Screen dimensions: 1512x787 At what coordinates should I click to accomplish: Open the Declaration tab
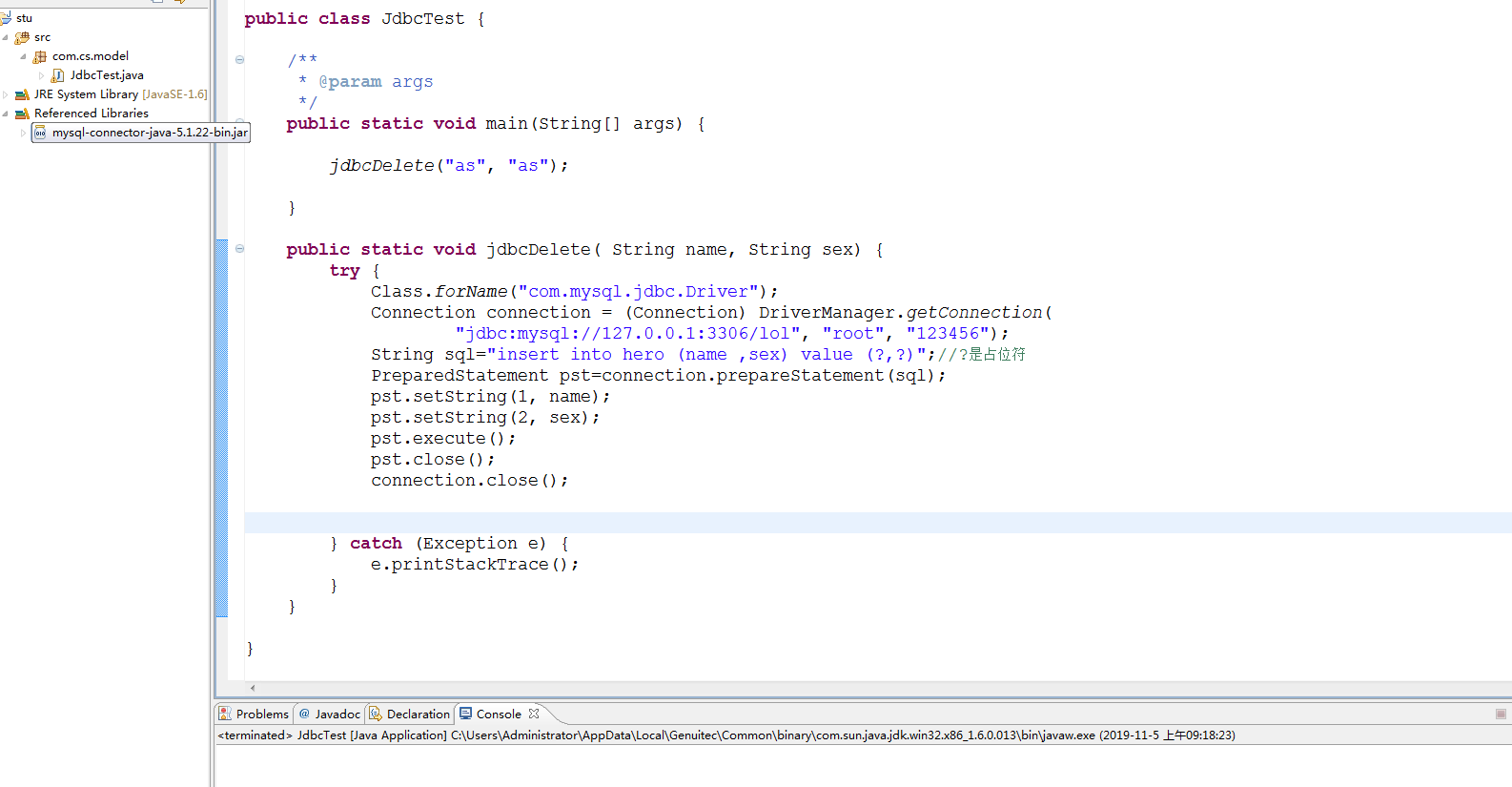[409, 714]
